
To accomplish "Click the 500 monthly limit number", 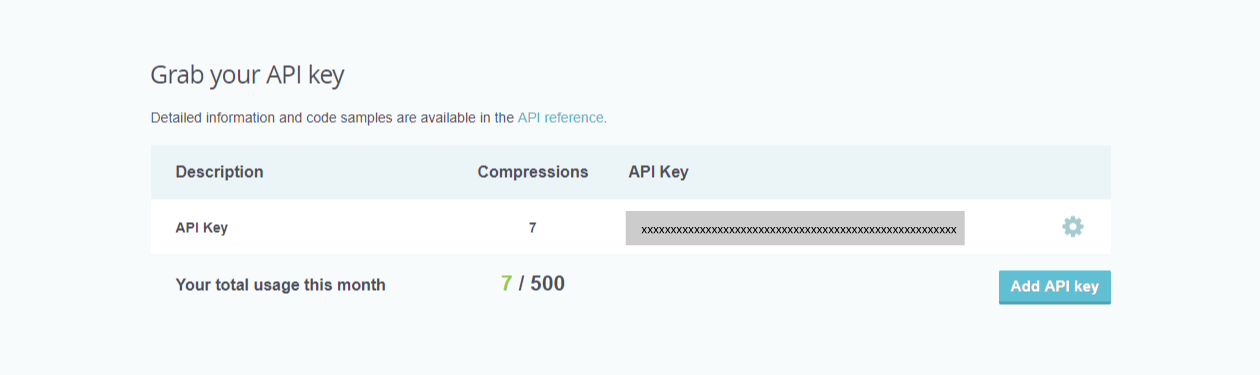I will click(x=547, y=284).
